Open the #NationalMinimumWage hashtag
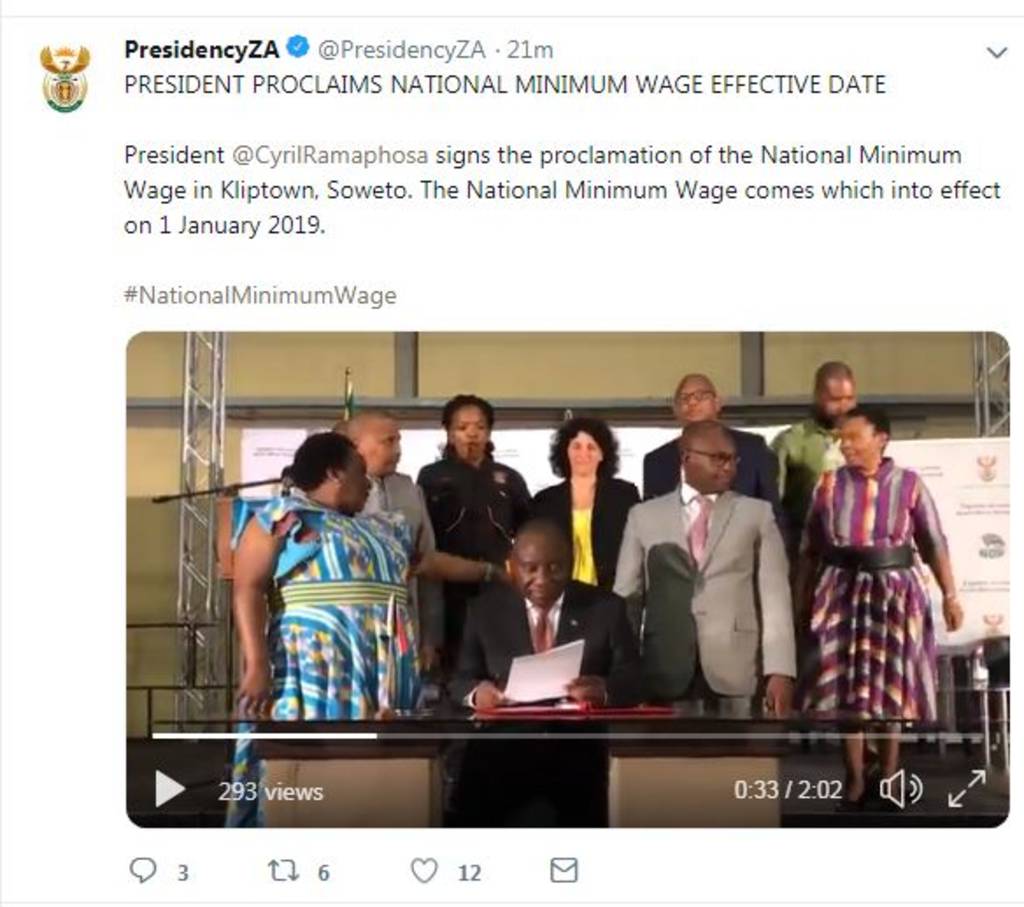Screen dimensions: 1024x907 click(260, 295)
